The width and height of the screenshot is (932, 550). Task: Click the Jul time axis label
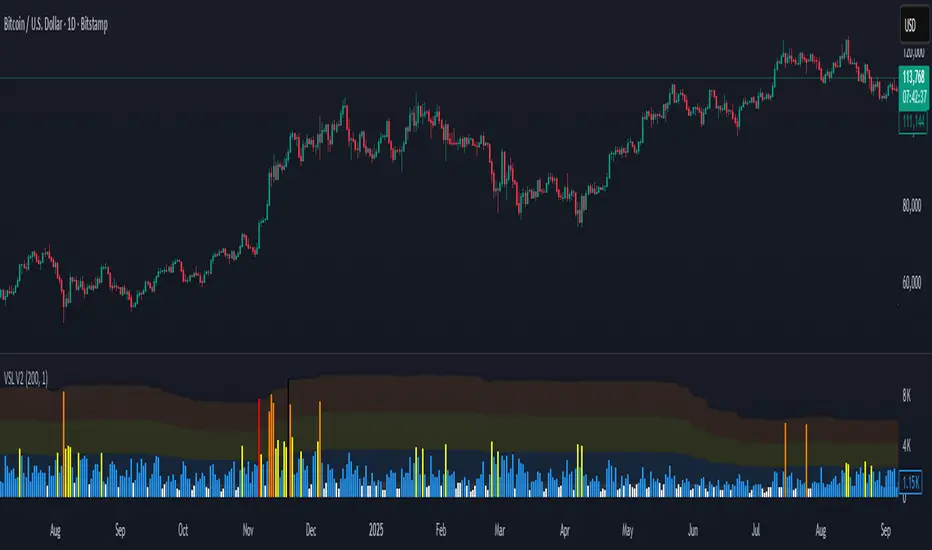pos(755,530)
